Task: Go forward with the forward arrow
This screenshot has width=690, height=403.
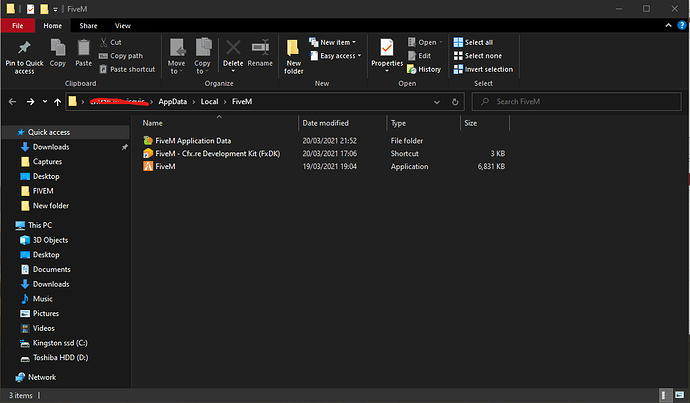Action: click(30, 102)
